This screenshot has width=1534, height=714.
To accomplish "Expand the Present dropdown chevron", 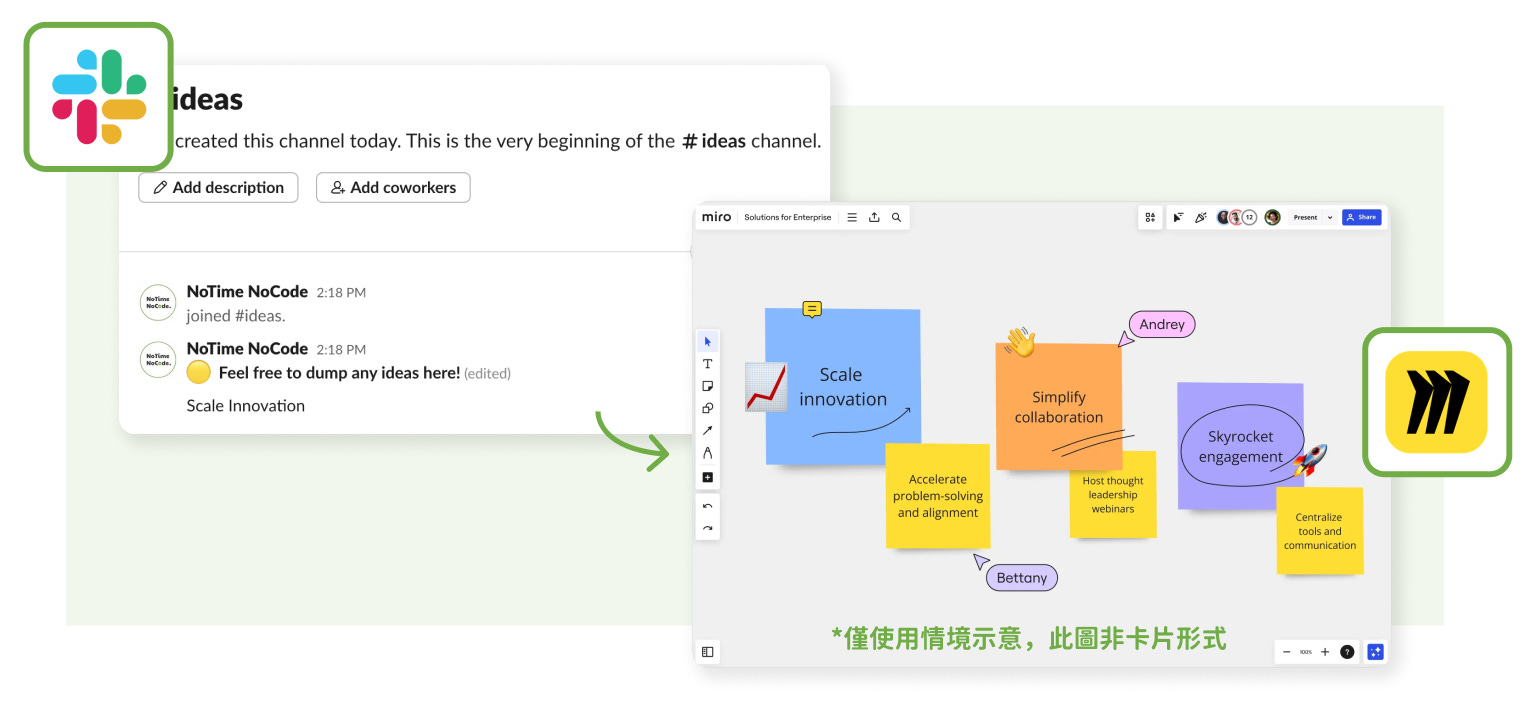I will pyautogui.click(x=1330, y=217).
